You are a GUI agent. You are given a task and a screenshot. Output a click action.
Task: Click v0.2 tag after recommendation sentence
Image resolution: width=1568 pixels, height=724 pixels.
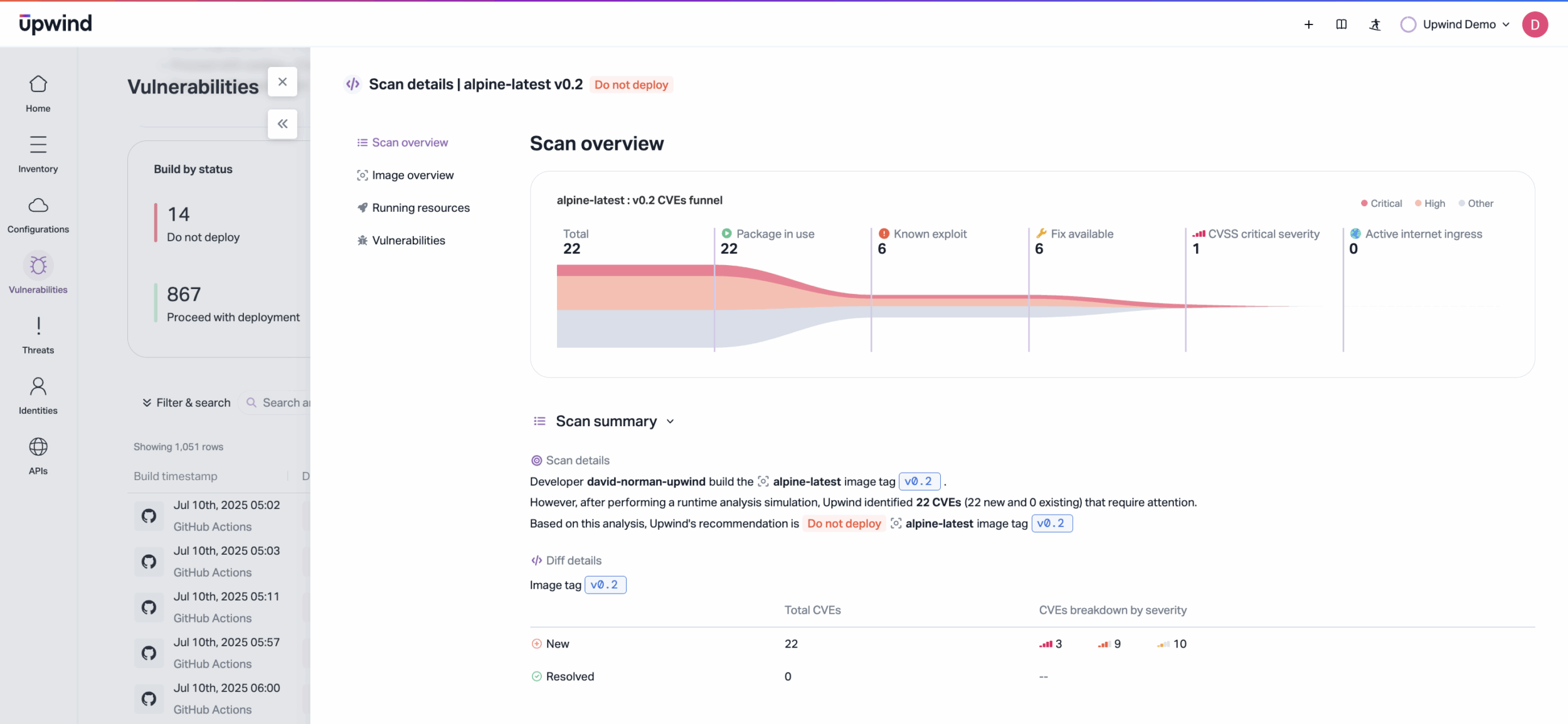[1052, 523]
